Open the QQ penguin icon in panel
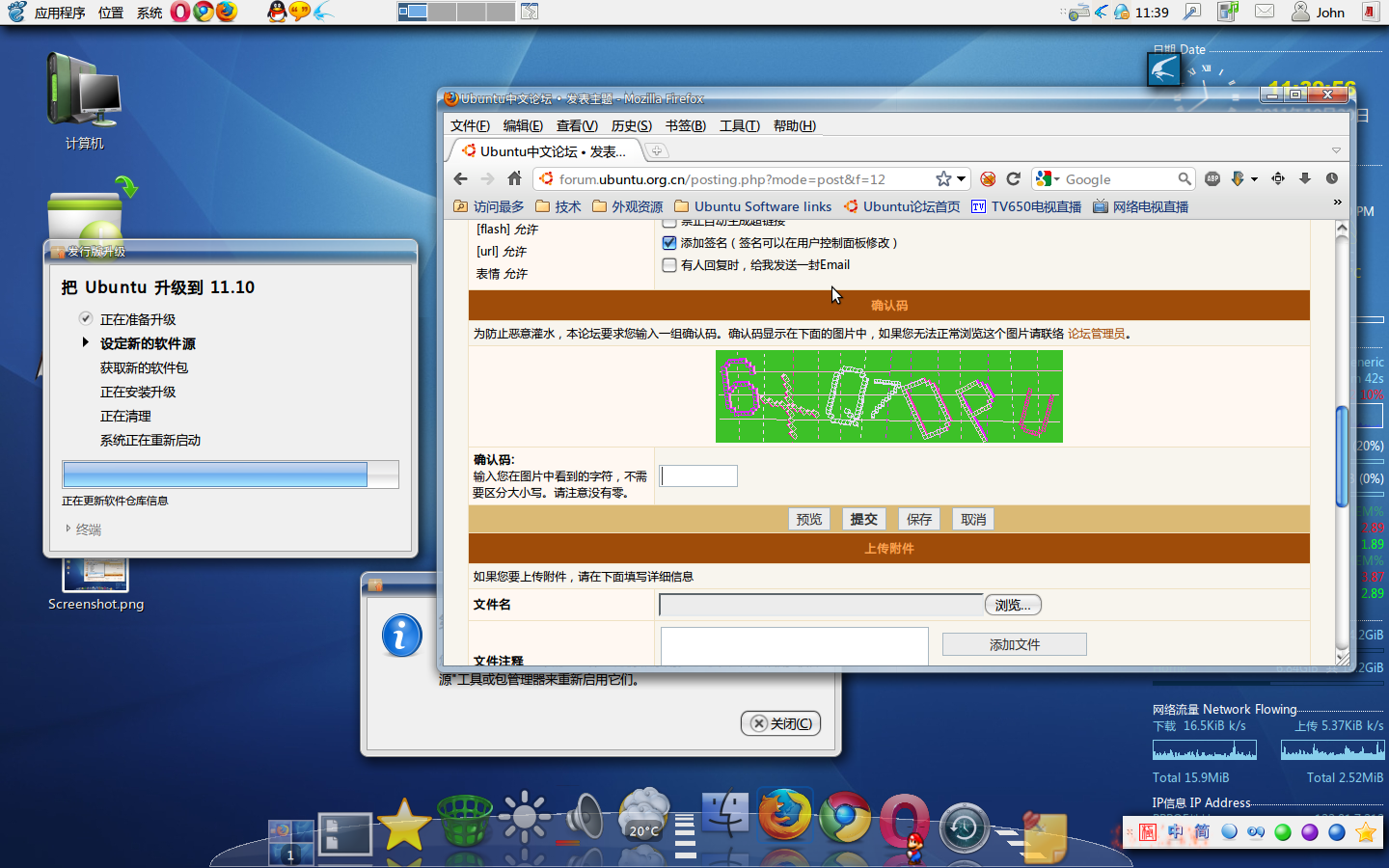Image resolution: width=1389 pixels, height=868 pixels. (x=277, y=12)
